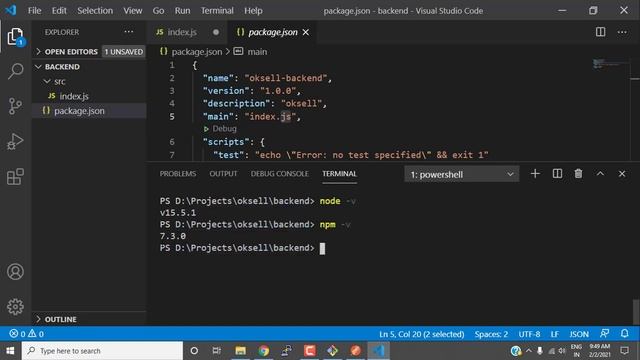Change encoding via UTF-8 status item
This screenshot has width=640, height=360.
point(529,334)
